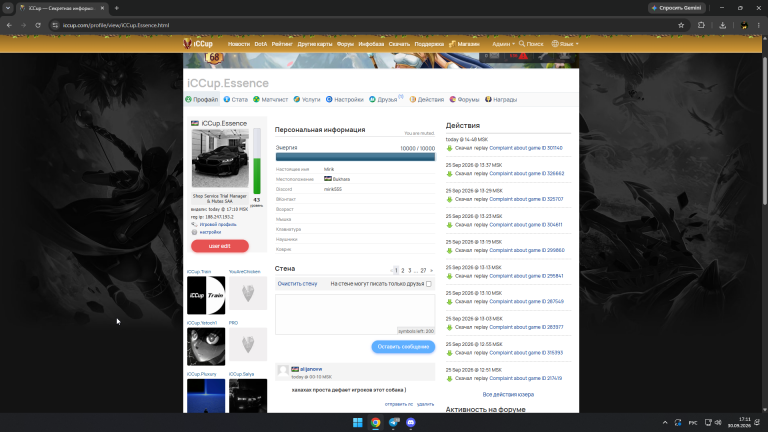Click the Друзья tab icon
The height and width of the screenshot is (432, 768).
(x=372, y=99)
